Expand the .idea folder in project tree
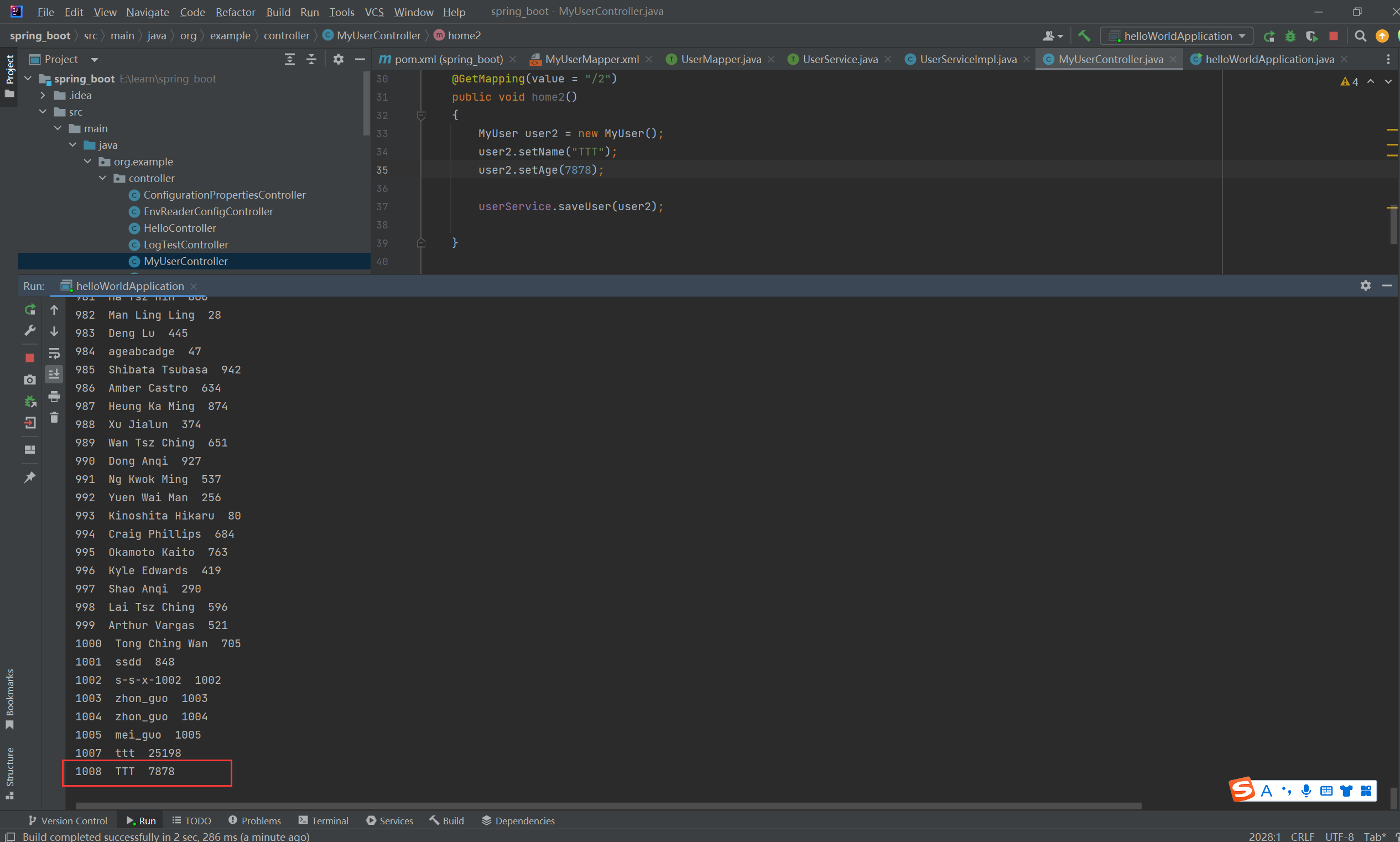 [43, 95]
